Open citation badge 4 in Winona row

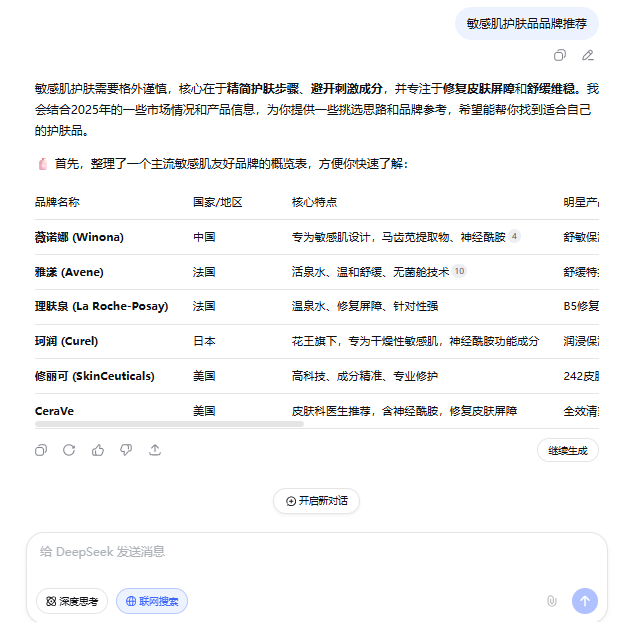tap(514, 237)
